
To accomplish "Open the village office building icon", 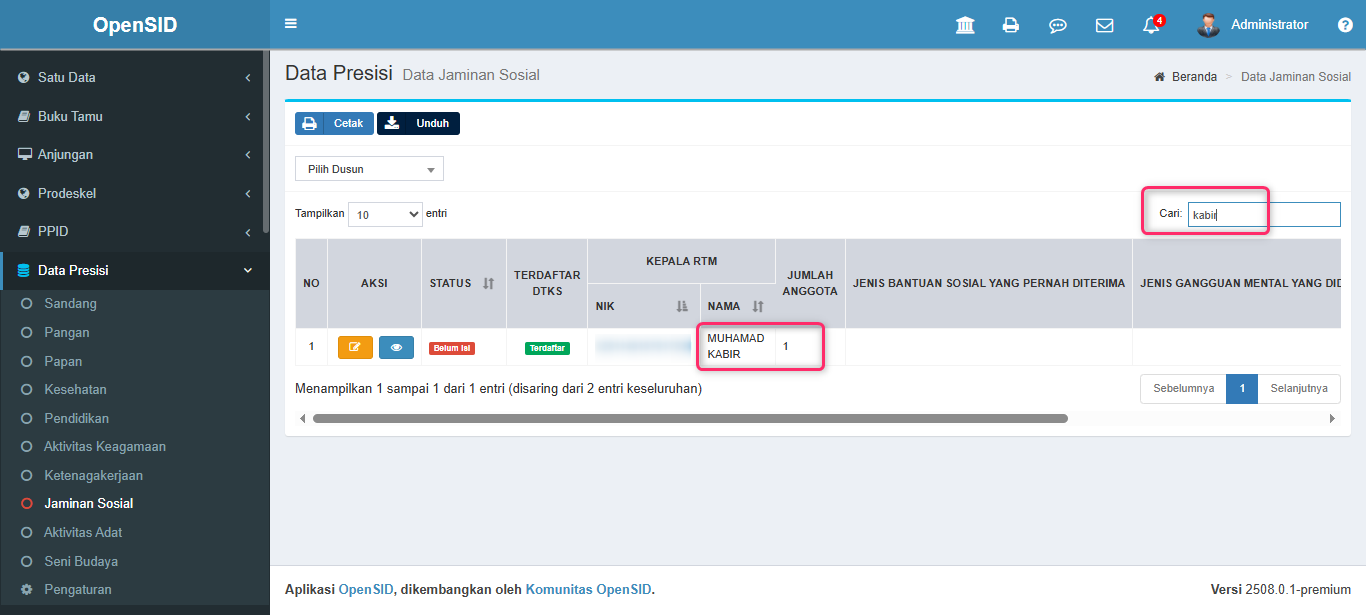I will [x=965, y=25].
